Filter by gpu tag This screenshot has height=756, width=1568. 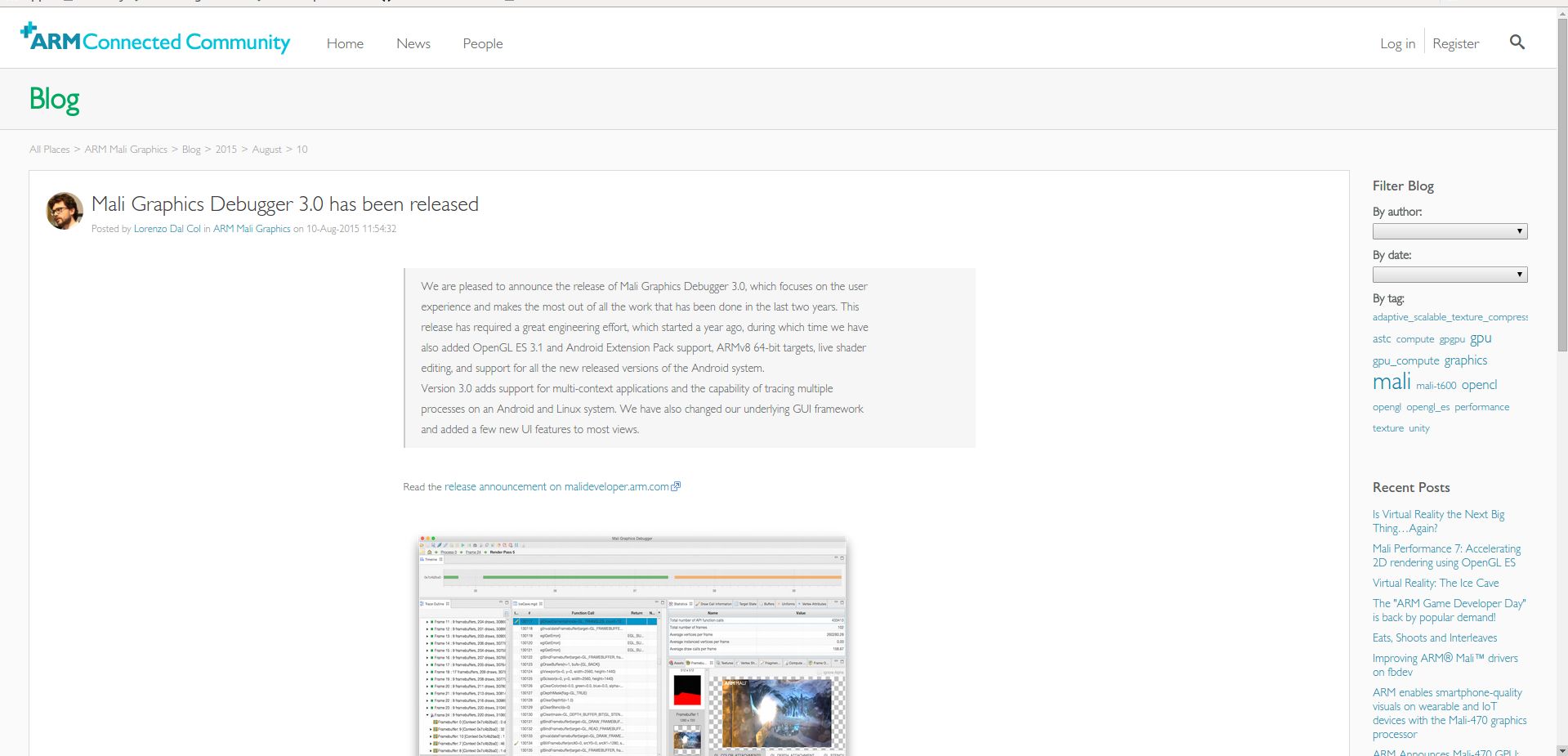tap(1481, 338)
